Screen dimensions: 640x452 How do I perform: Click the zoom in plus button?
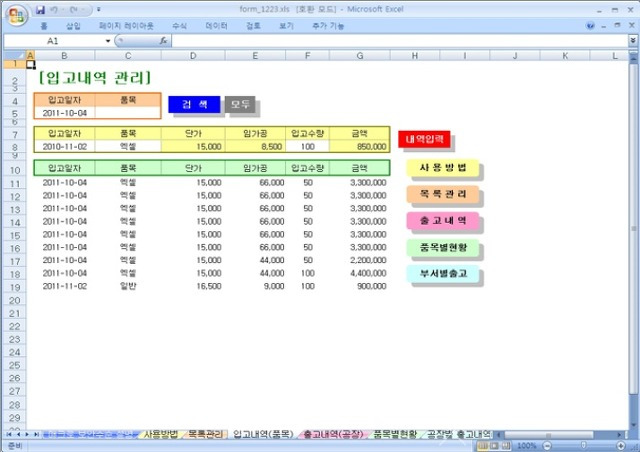[x=621, y=446]
